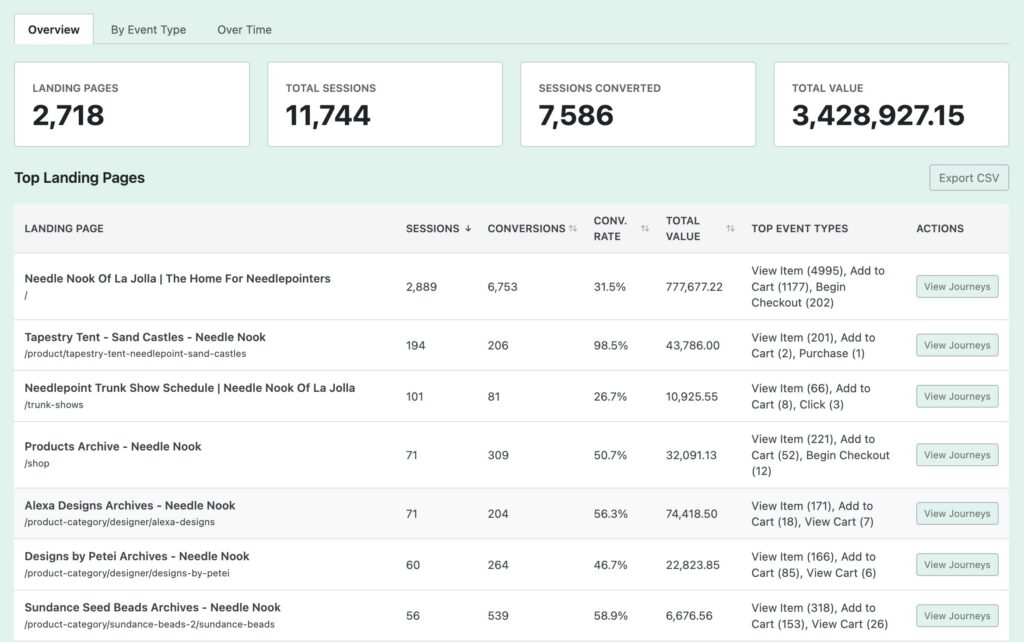View Journeys for Needle Nook Of La Jolla home page
The height and width of the screenshot is (642, 1024).
click(957, 287)
